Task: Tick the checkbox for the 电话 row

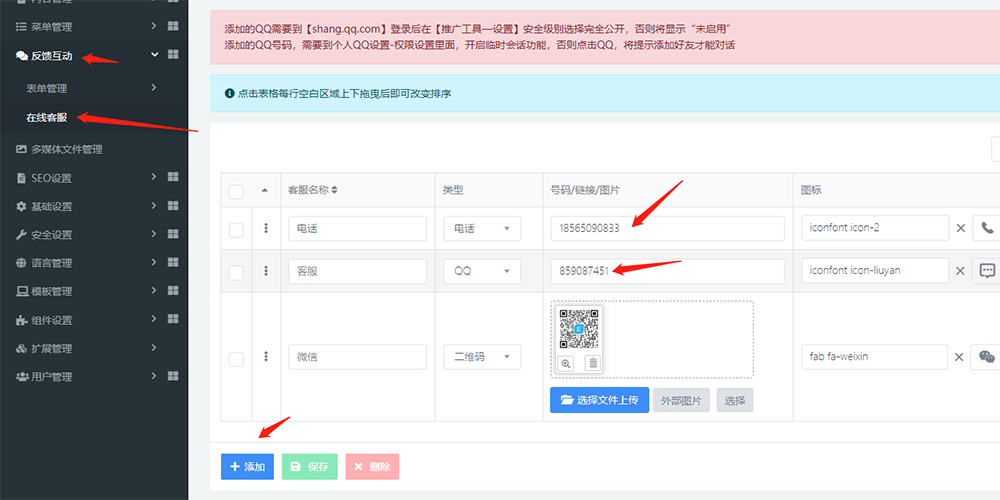Action: [236, 229]
